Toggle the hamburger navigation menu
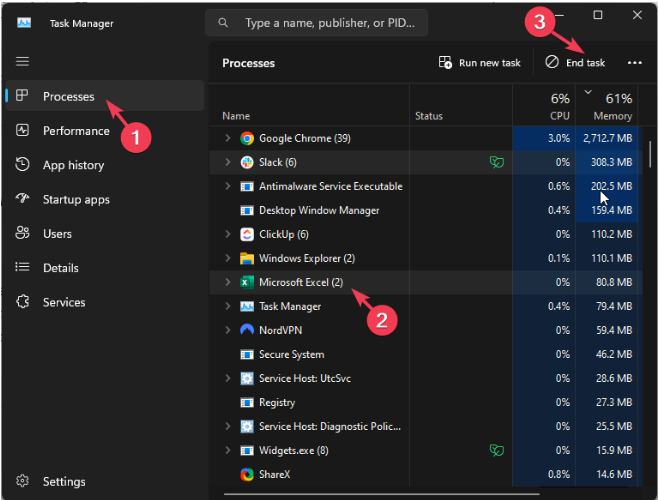The image size is (659, 500). tap(22, 62)
